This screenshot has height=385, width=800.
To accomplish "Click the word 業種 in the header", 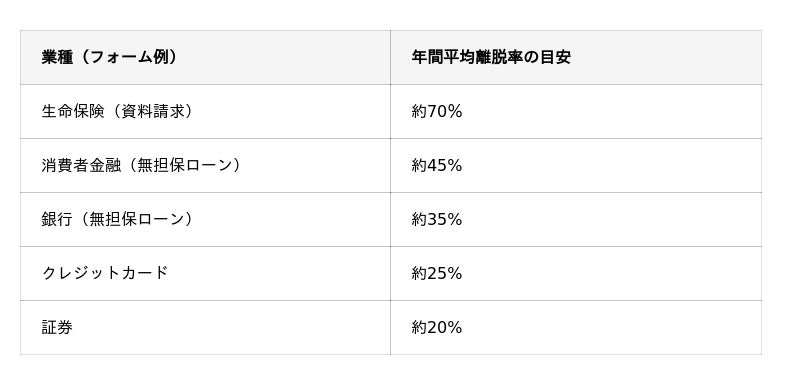I will (57, 58).
